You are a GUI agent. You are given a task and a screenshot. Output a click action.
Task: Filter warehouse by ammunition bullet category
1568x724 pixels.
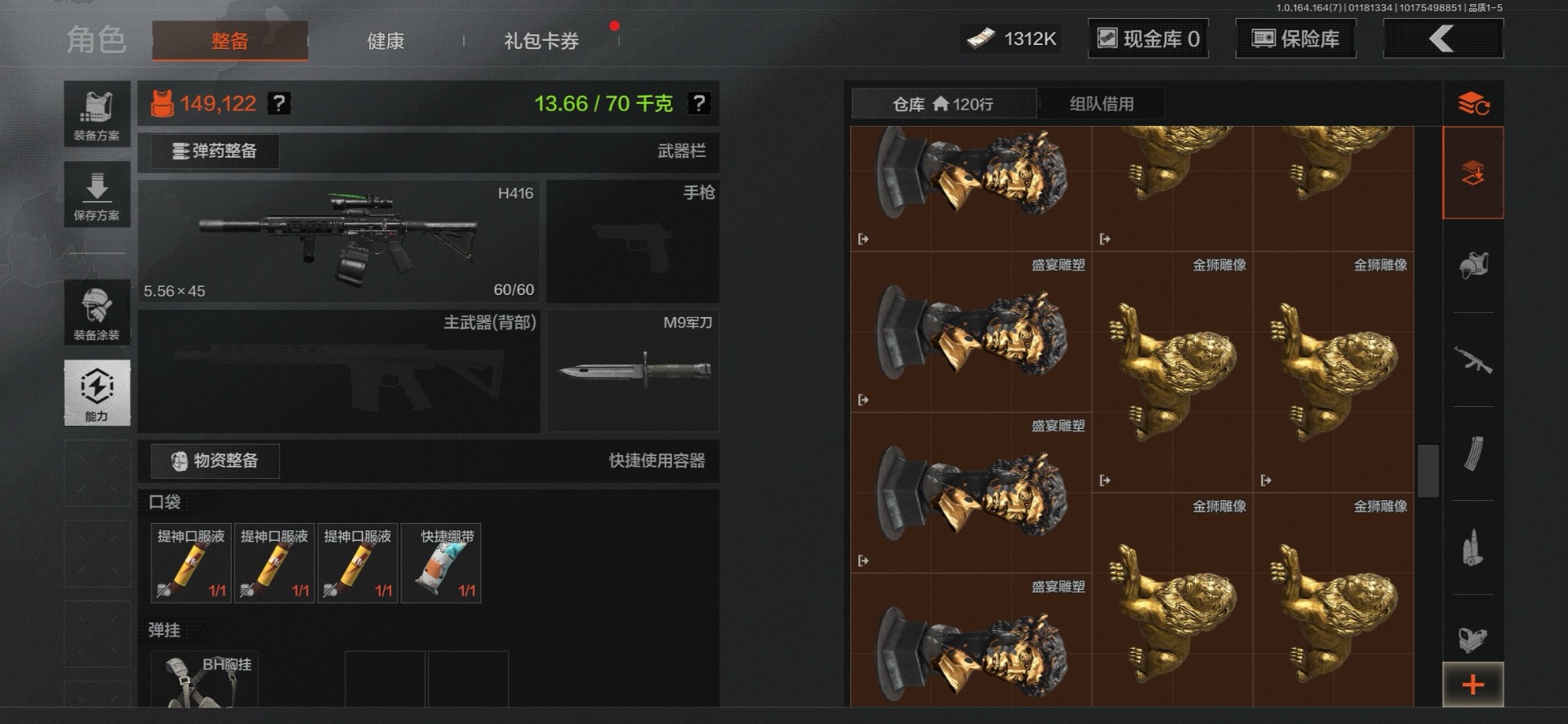click(1473, 548)
